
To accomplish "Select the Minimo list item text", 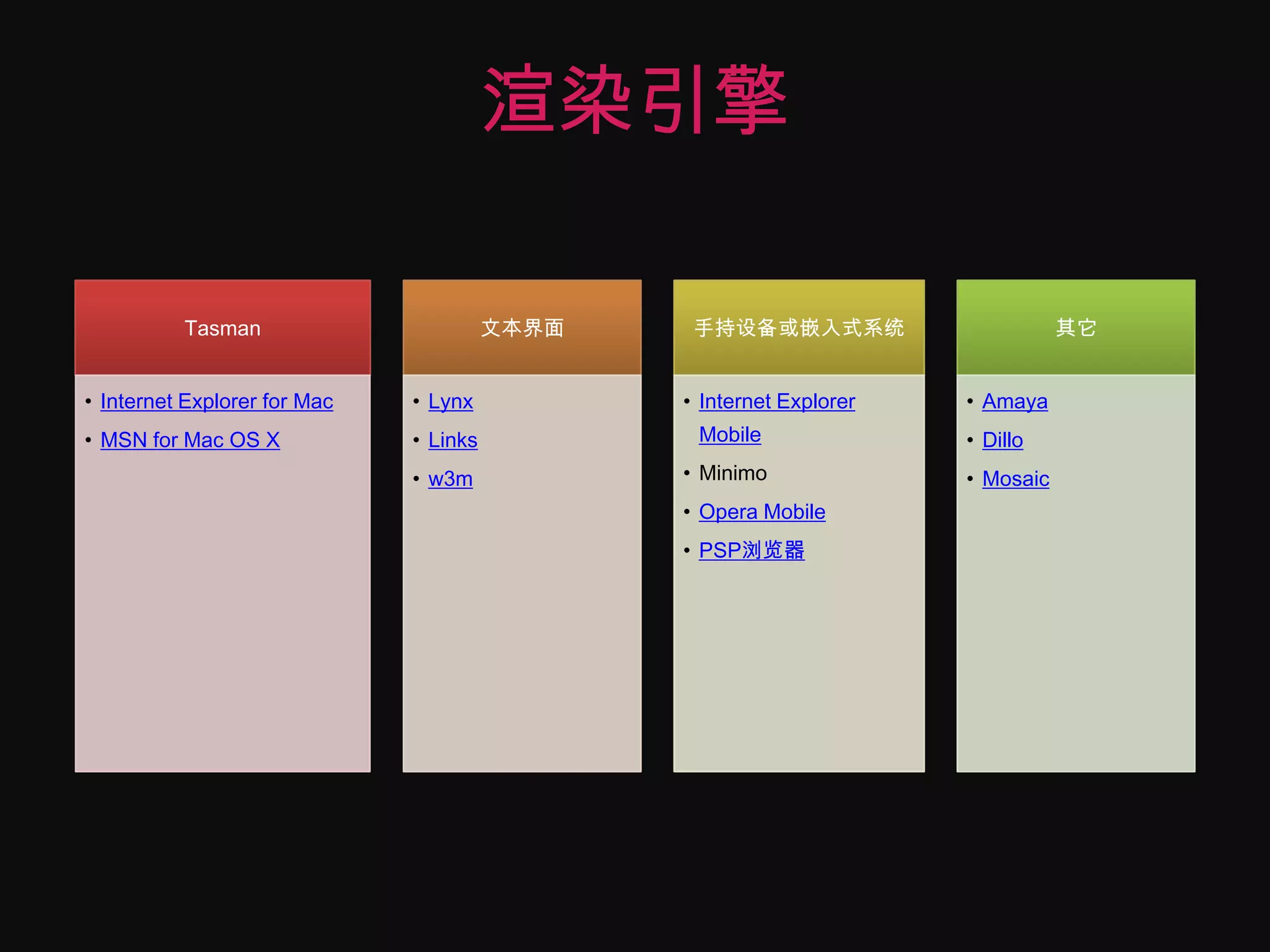I will [x=732, y=474].
